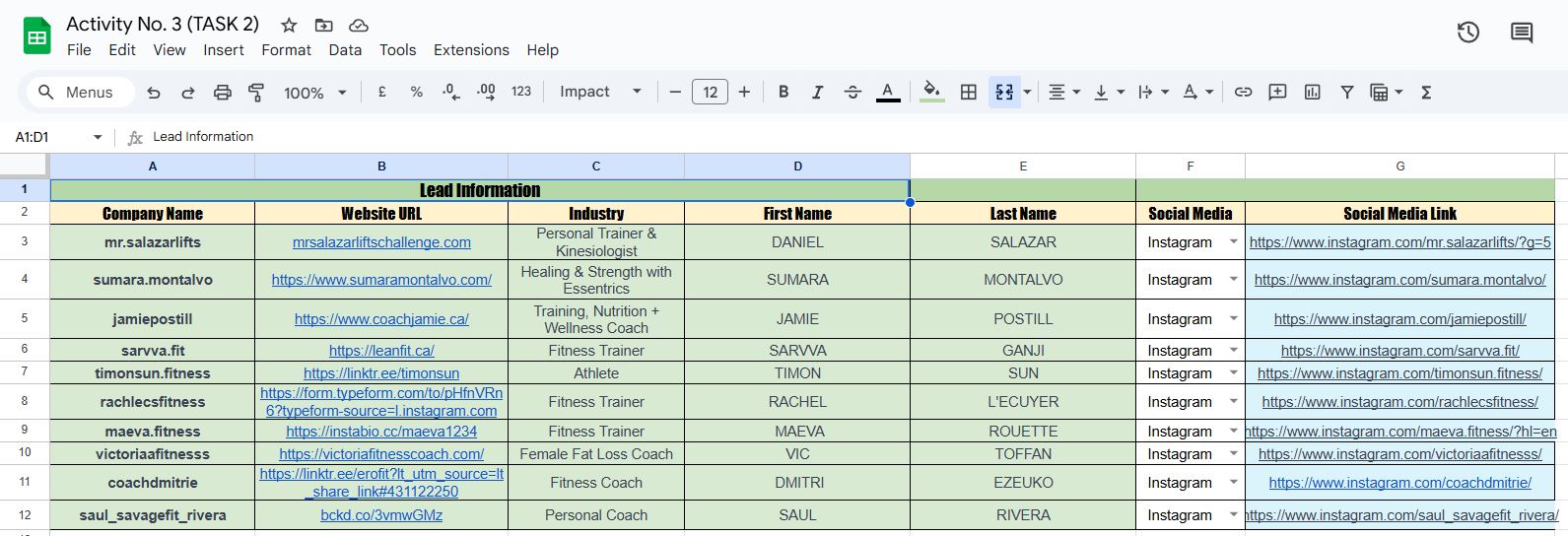Open the Format menu
The height and width of the screenshot is (536, 1568).
(286, 50)
